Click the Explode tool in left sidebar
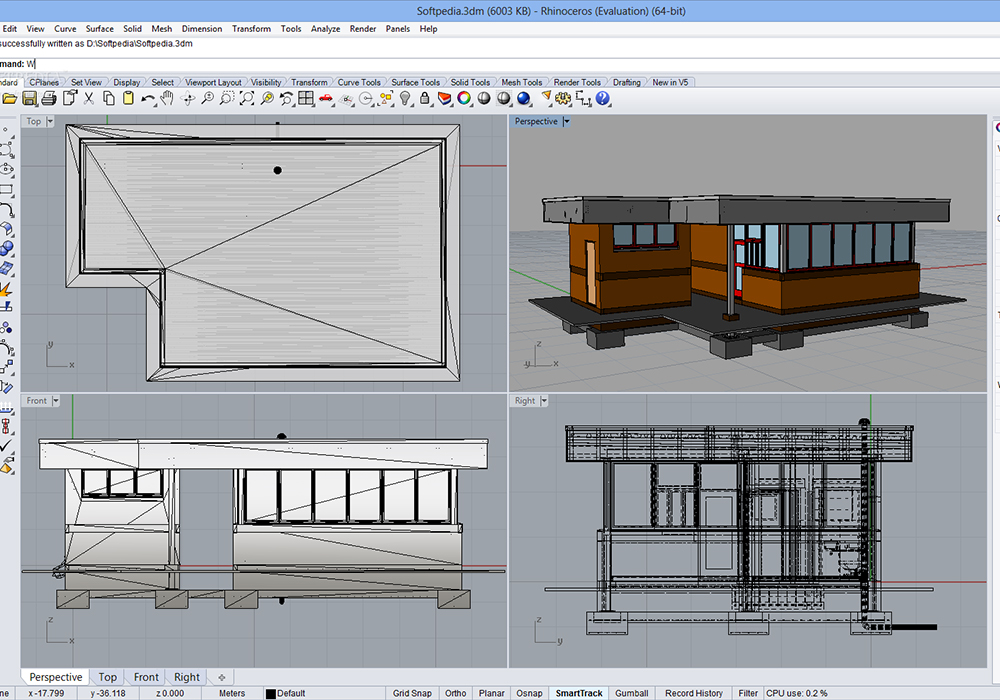This screenshot has width=1000, height=700. 5,290
